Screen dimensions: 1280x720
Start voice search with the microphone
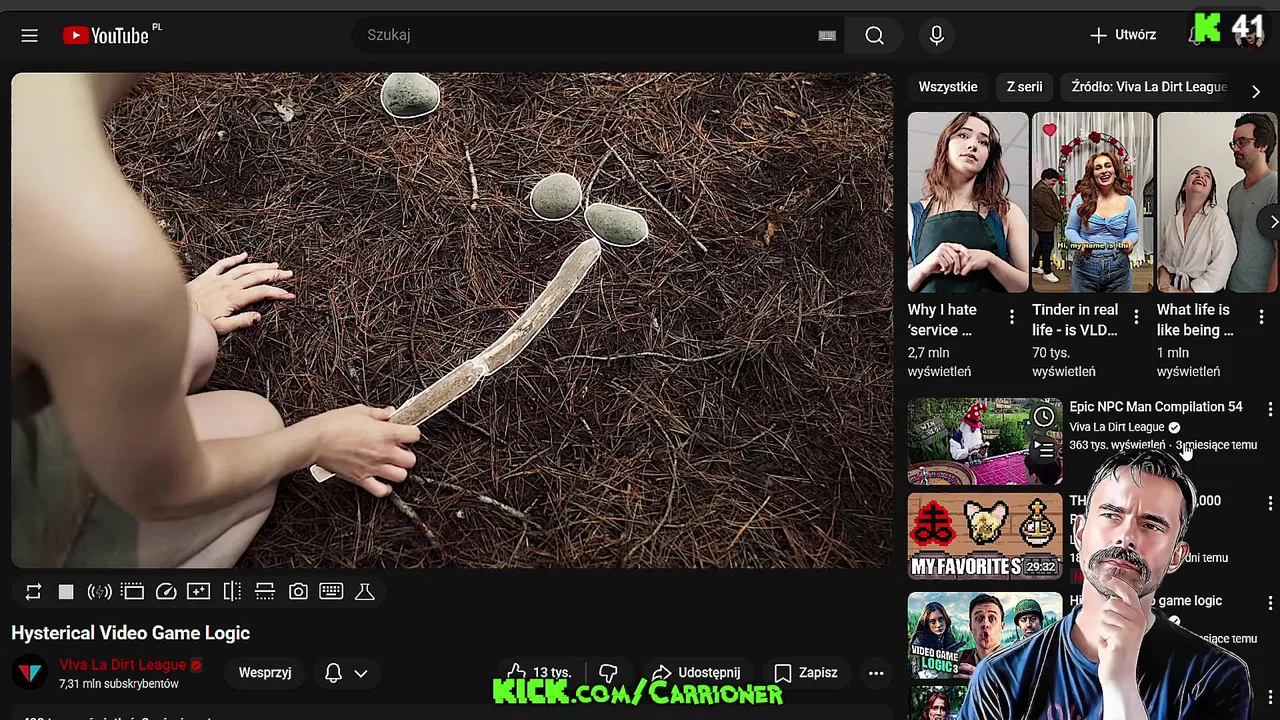click(936, 35)
